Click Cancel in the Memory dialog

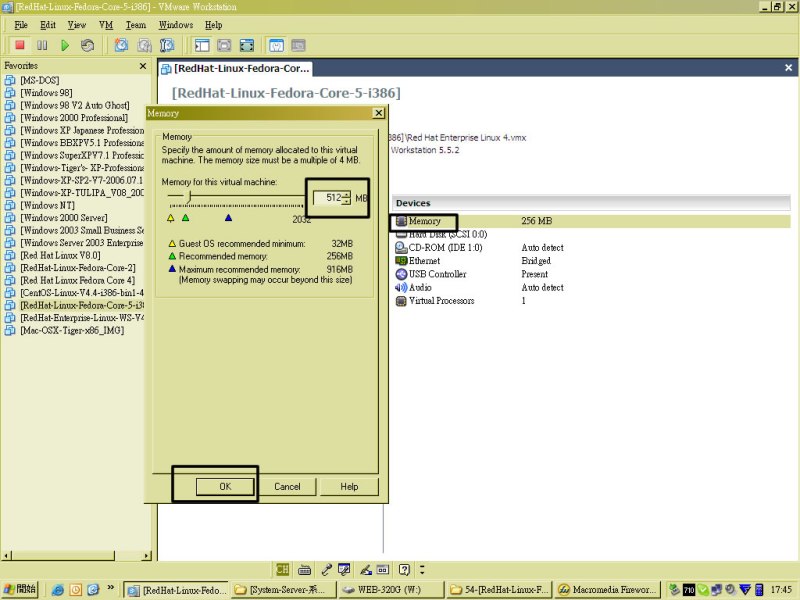click(287, 486)
